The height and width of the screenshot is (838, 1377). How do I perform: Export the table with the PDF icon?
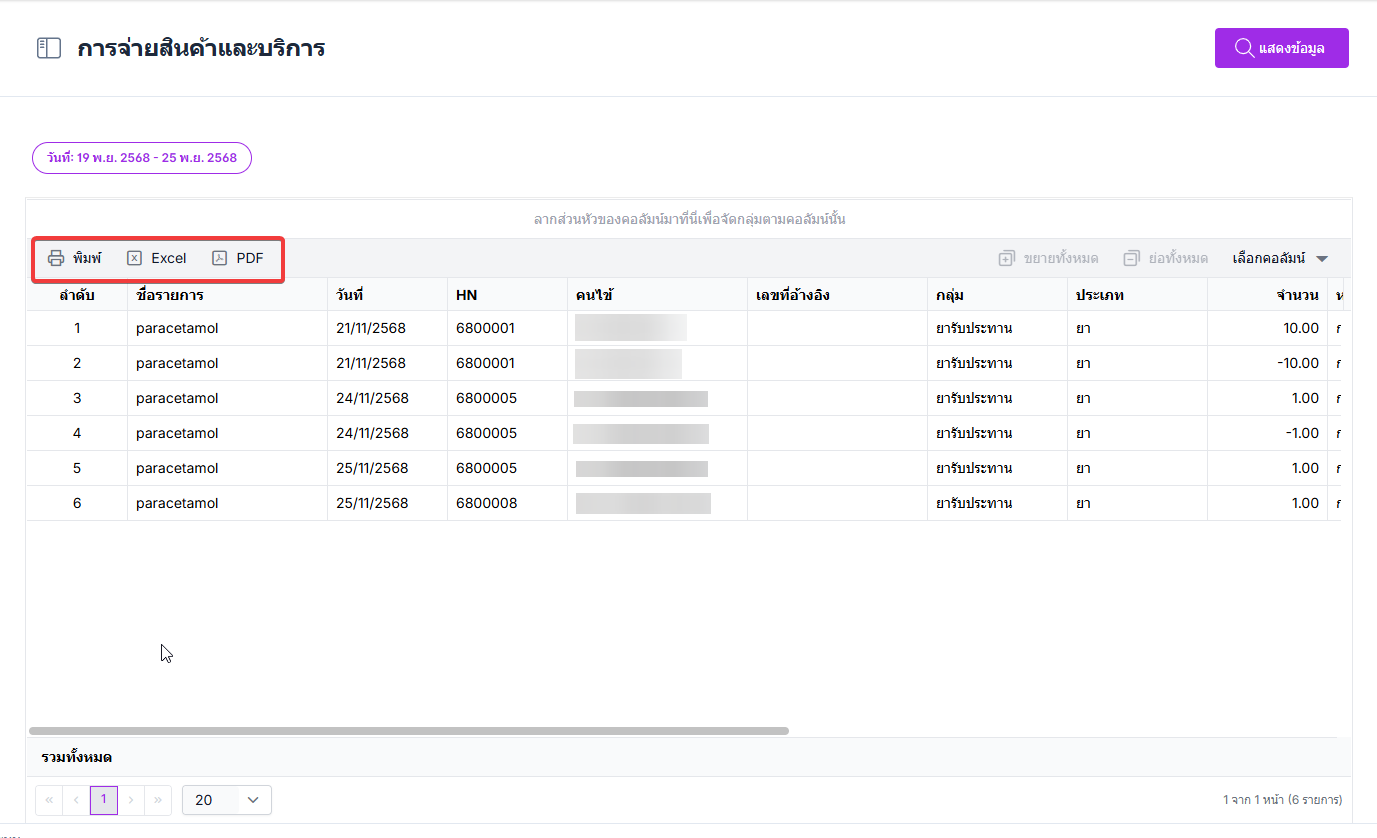(x=220, y=258)
